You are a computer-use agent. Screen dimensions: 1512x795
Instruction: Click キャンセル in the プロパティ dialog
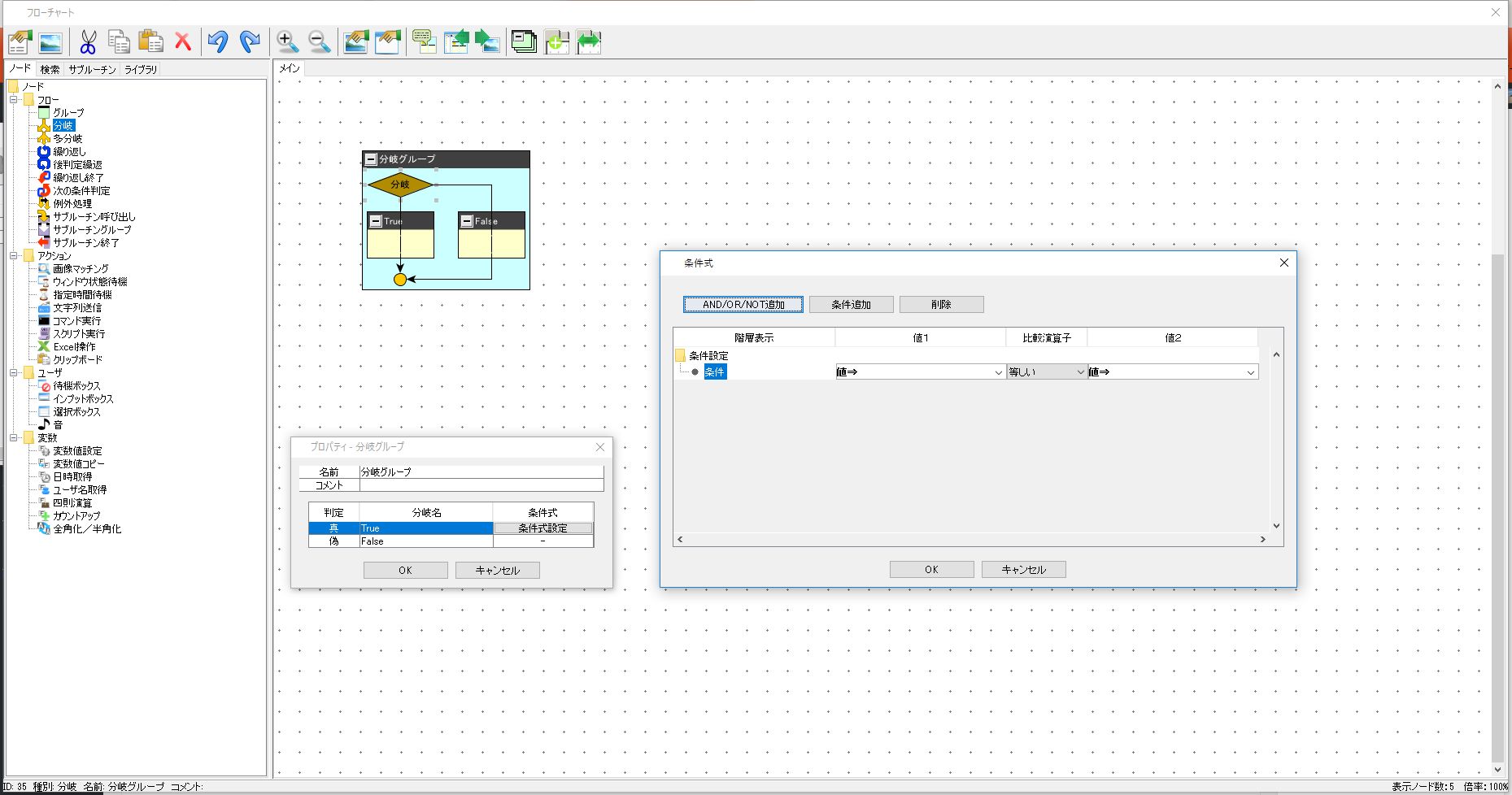point(497,571)
